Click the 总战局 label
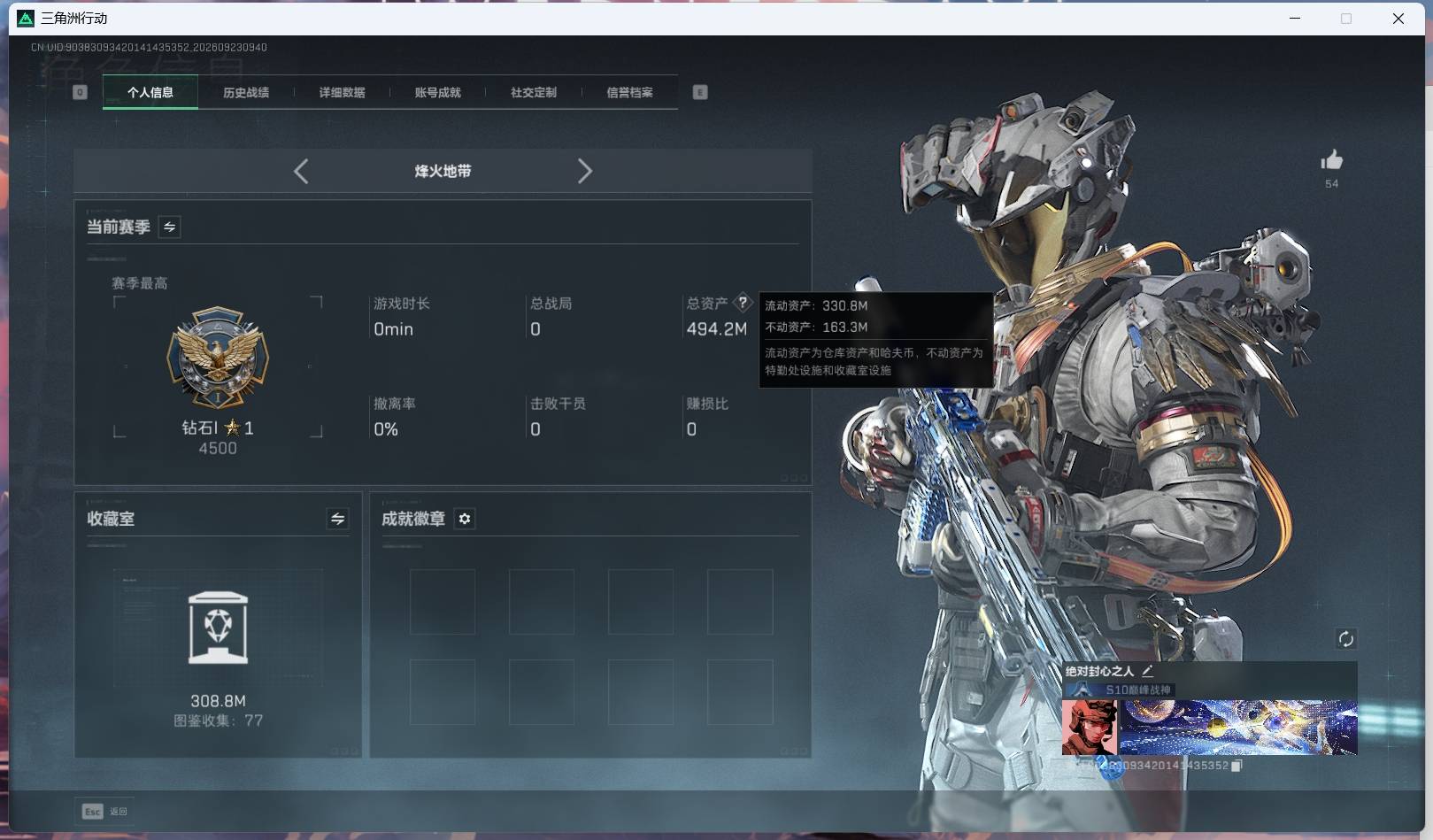The image size is (1433, 840). [551, 304]
